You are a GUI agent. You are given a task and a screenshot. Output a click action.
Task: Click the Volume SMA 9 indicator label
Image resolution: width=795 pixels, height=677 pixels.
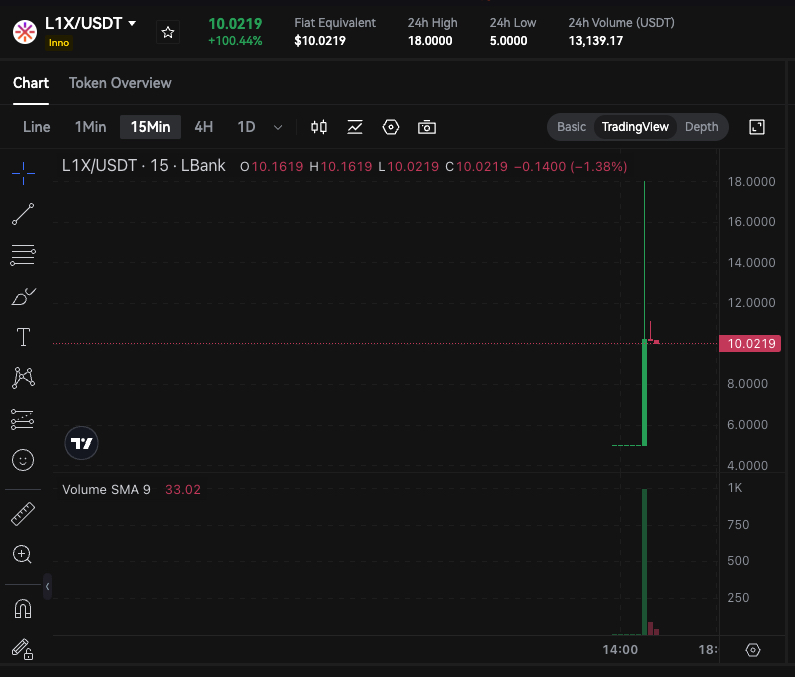pyautogui.click(x=106, y=489)
